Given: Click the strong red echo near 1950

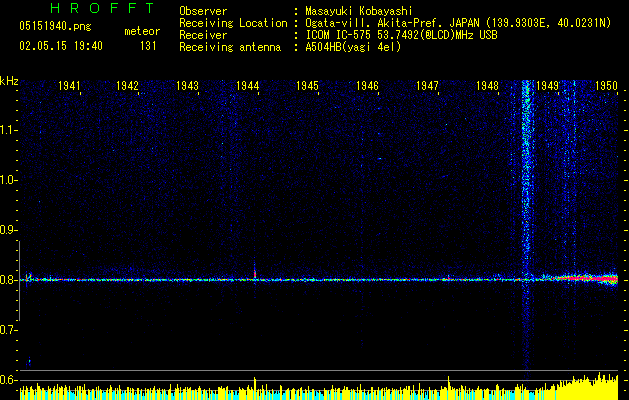Looking at the screenshot, I should coord(590,278).
